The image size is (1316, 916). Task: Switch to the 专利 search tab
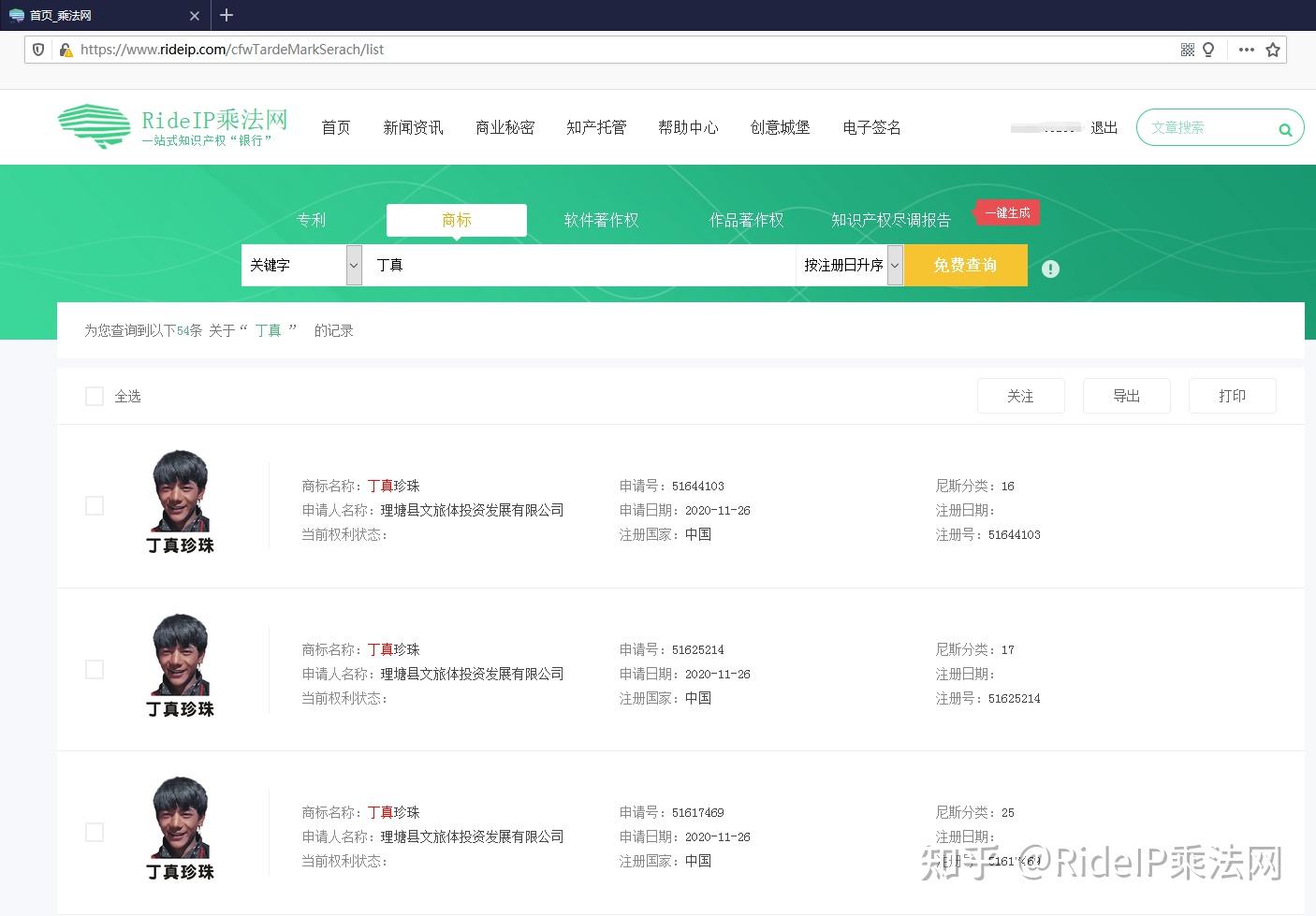pyautogui.click(x=312, y=220)
